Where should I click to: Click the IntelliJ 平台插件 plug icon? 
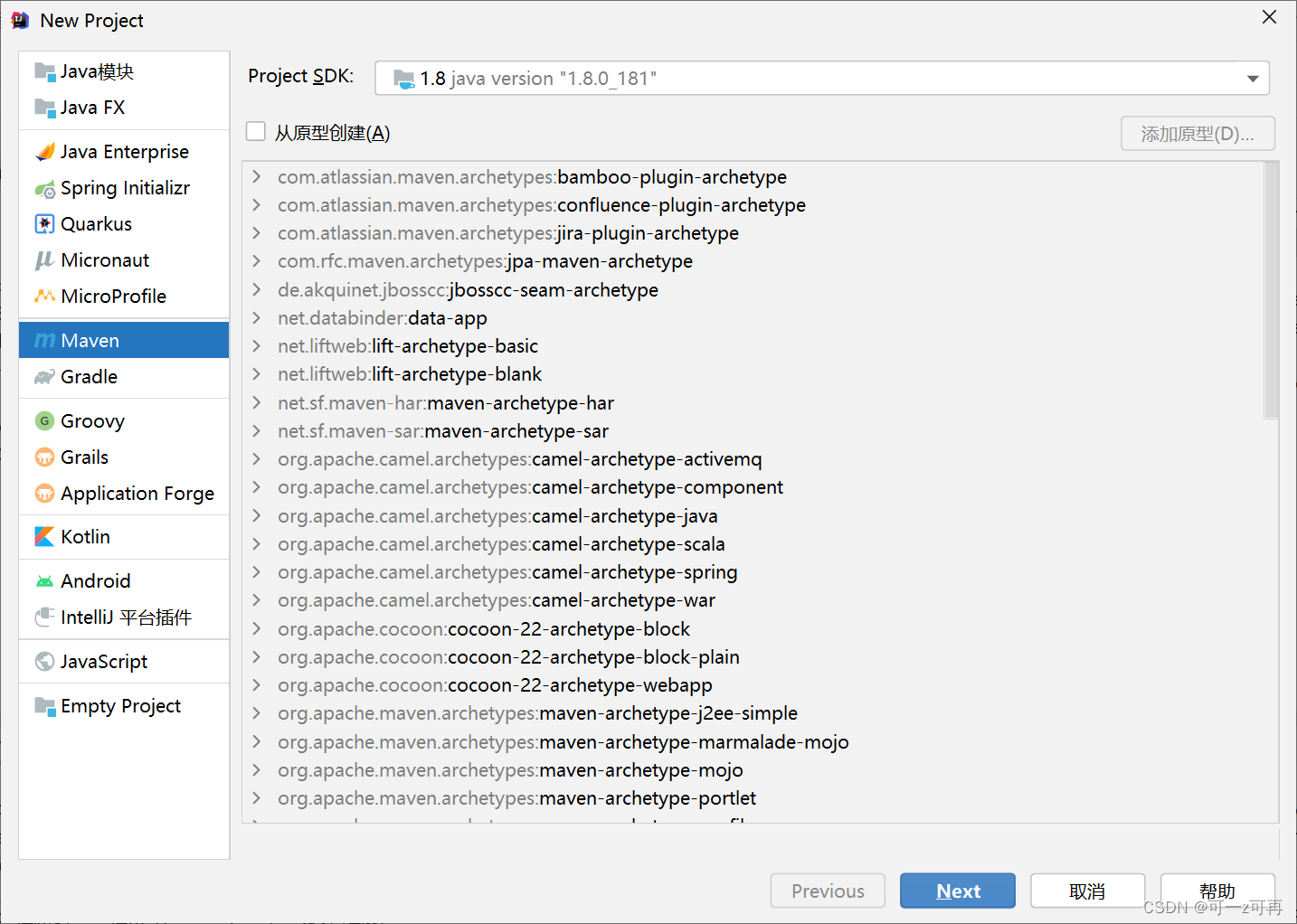point(44,618)
